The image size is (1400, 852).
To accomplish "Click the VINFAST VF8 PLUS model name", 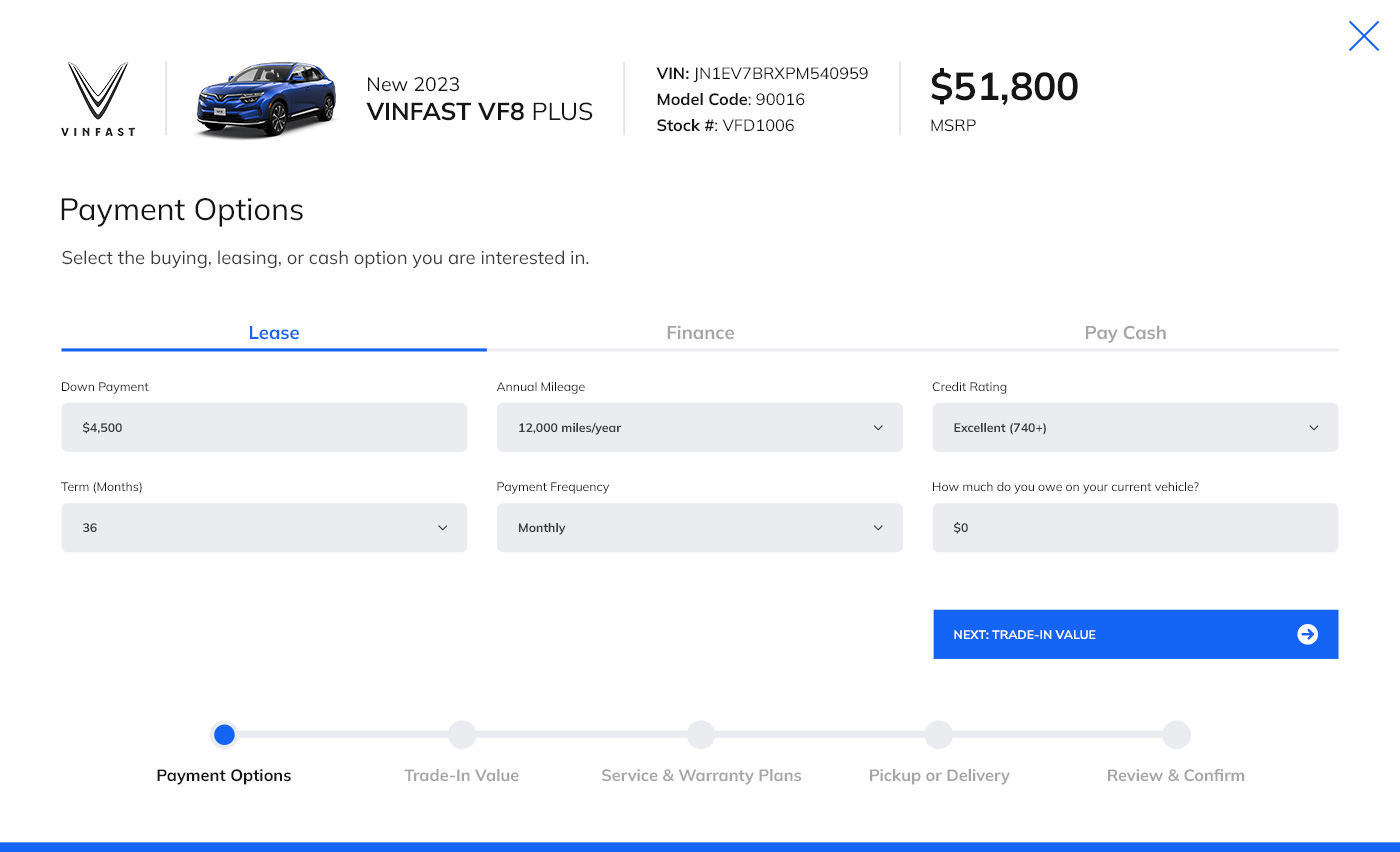I will click(x=480, y=111).
